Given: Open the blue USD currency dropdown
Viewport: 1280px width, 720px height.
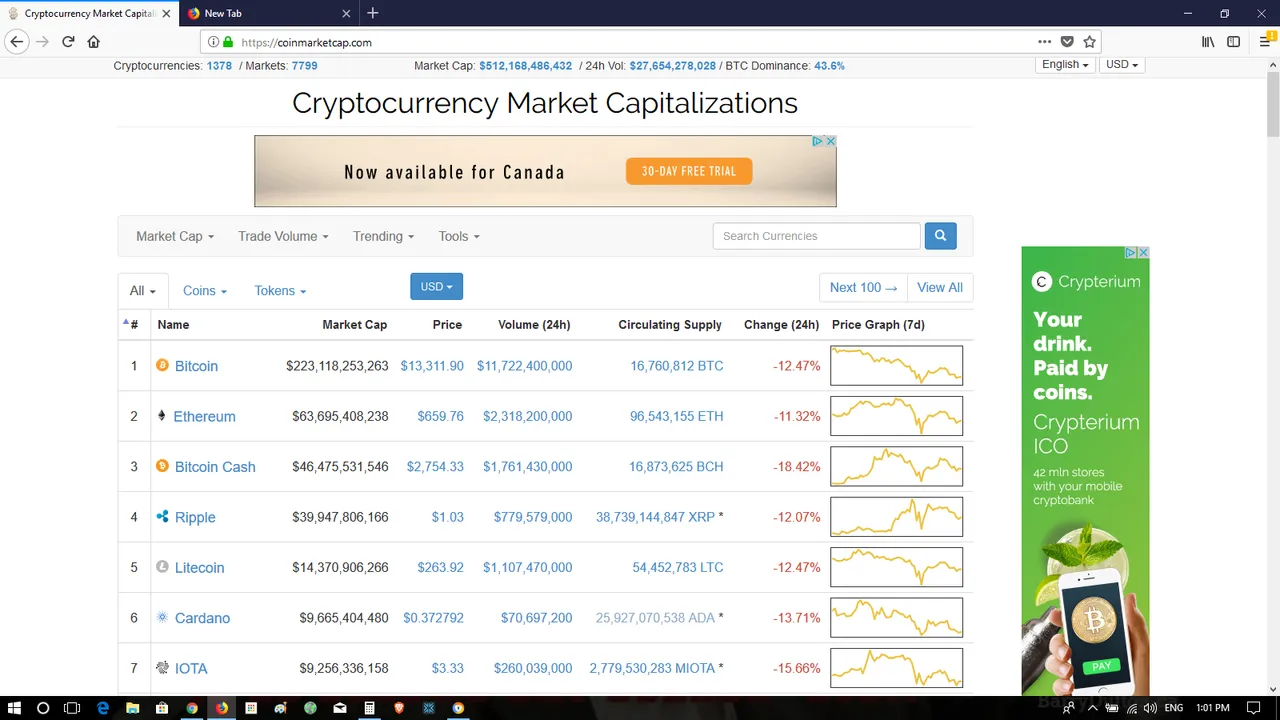Looking at the screenshot, I should coord(436,286).
